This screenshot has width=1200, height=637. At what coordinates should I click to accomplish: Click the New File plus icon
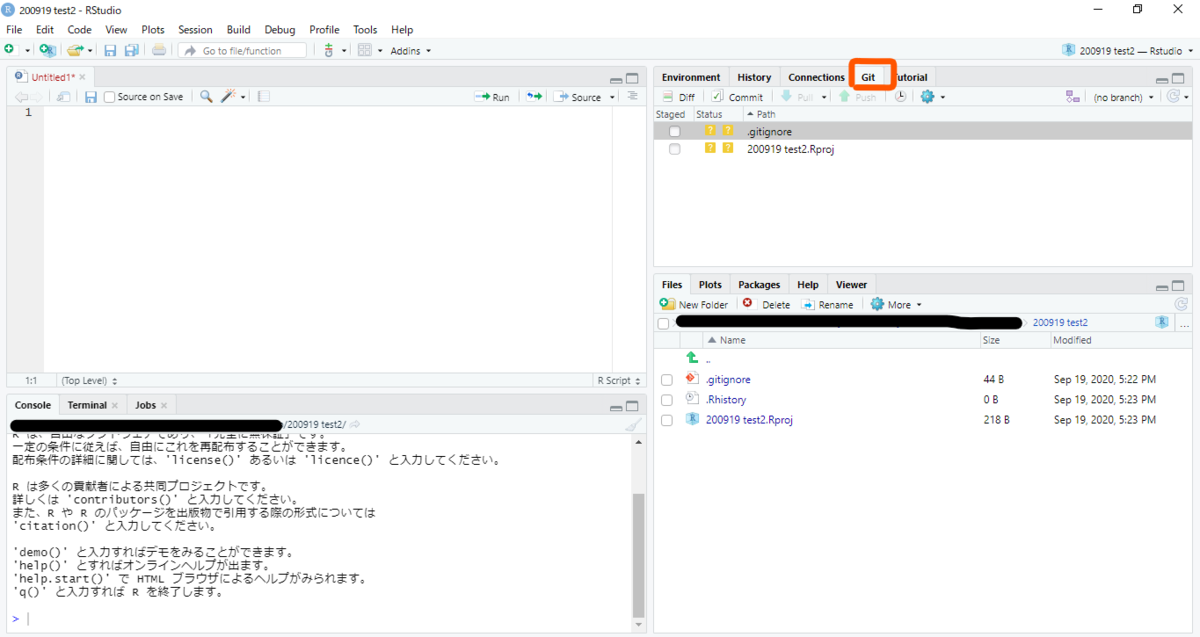[9, 50]
